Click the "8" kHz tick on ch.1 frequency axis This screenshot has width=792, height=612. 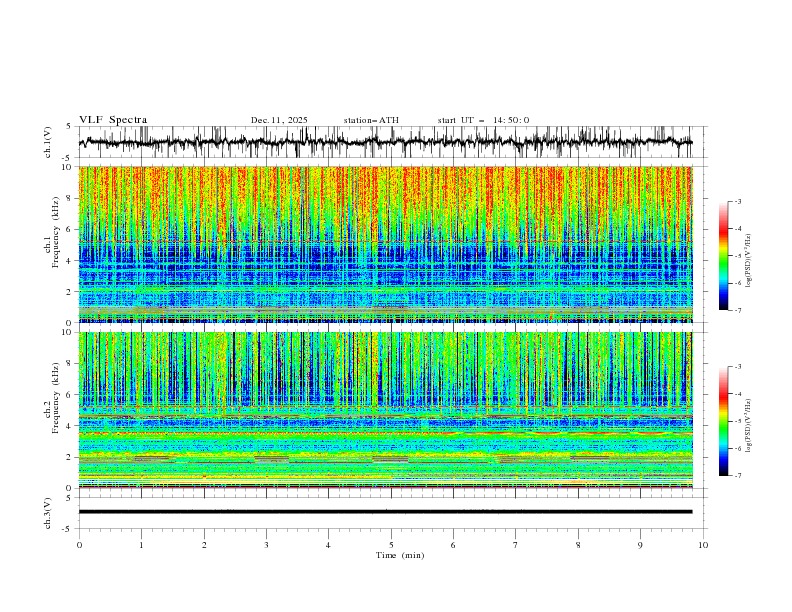pyautogui.click(x=71, y=198)
